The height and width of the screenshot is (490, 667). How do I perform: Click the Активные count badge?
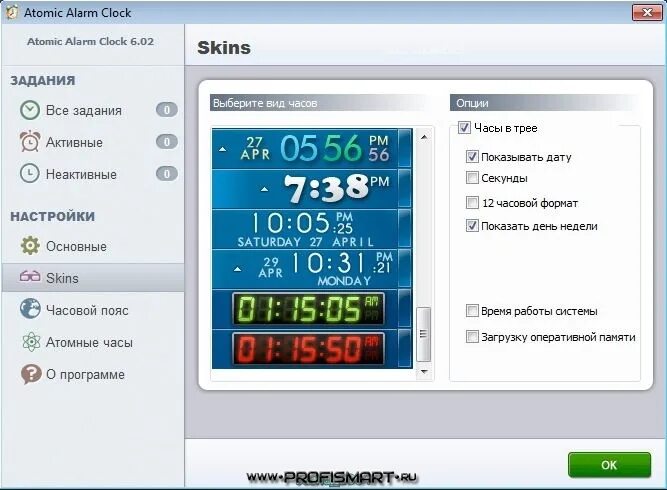point(167,142)
